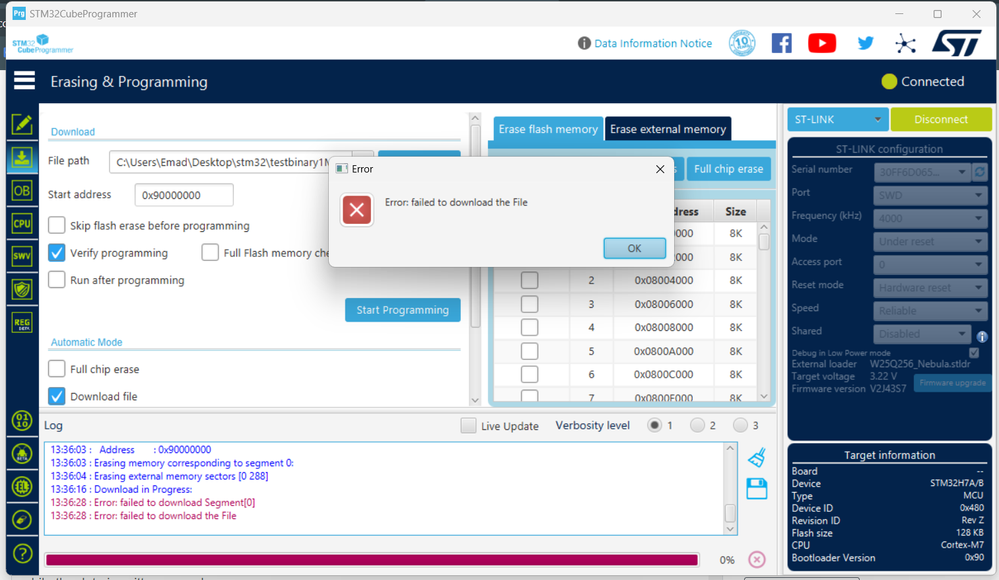Open the hamburger navigation menu
The width and height of the screenshot is (999, 580).
(24, 81)
